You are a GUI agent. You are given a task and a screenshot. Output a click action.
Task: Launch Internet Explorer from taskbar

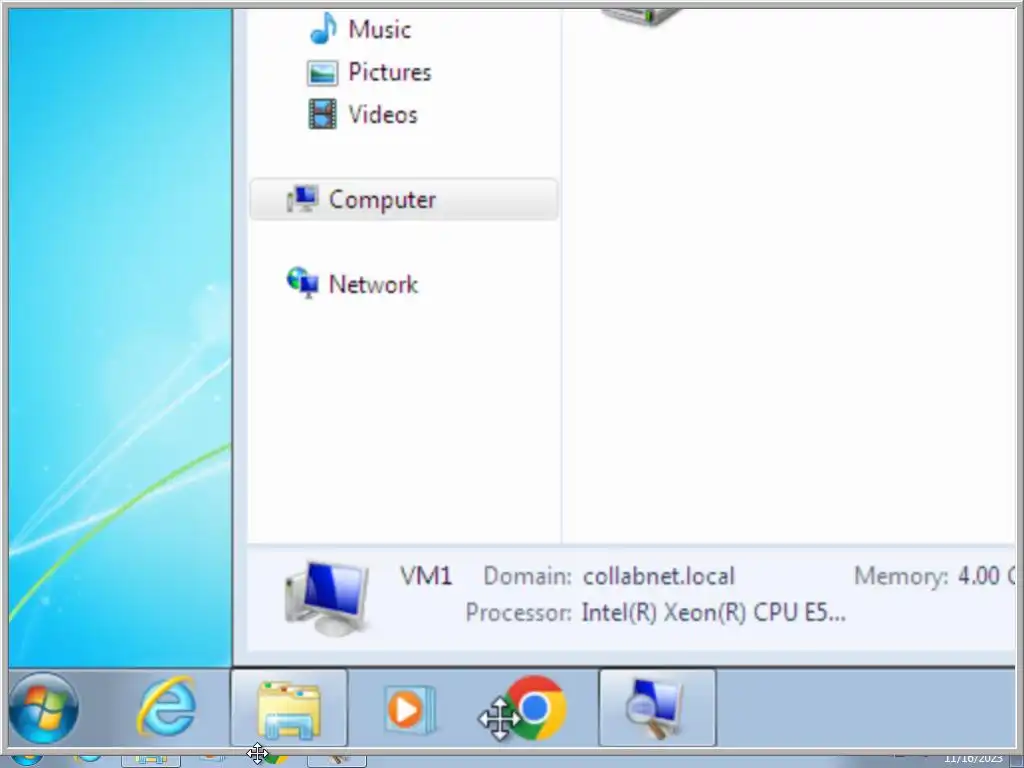pos(167,708)
